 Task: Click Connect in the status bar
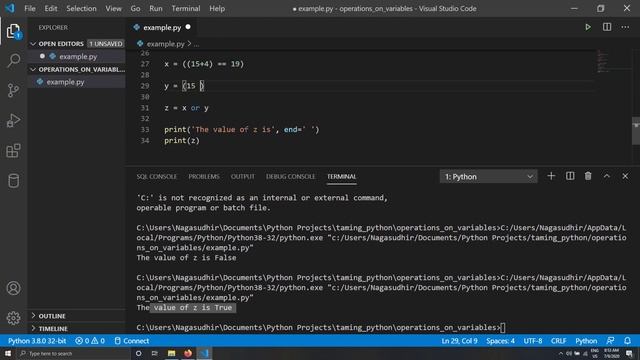click(x=132, y=341)
